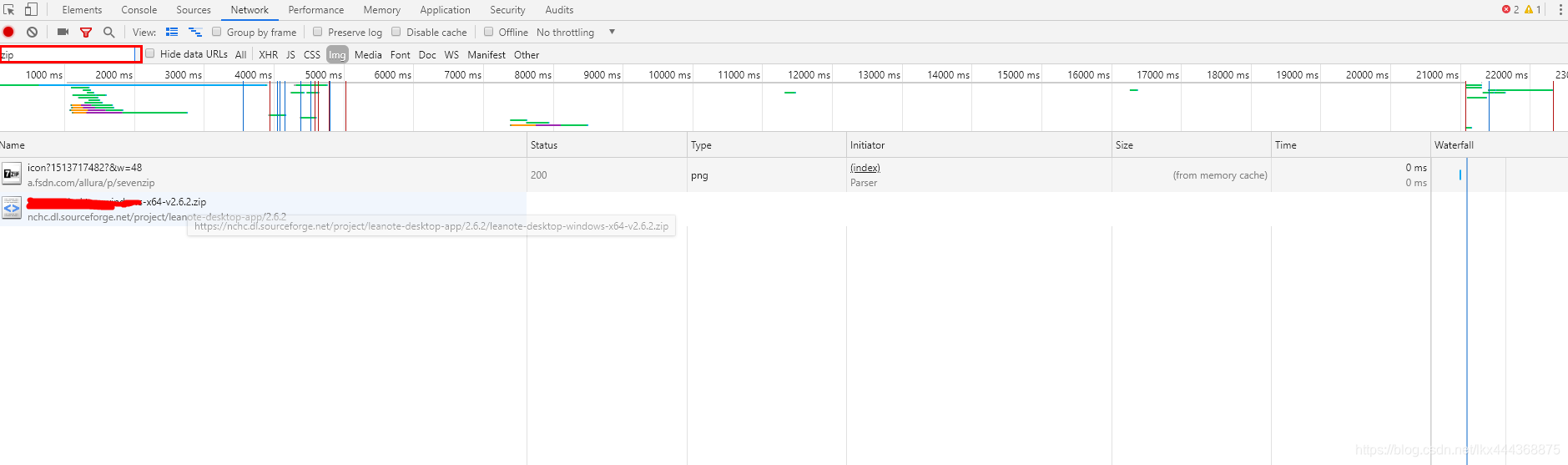Open network search magnifier icon

pyautogui.click(x=108, y=32)
